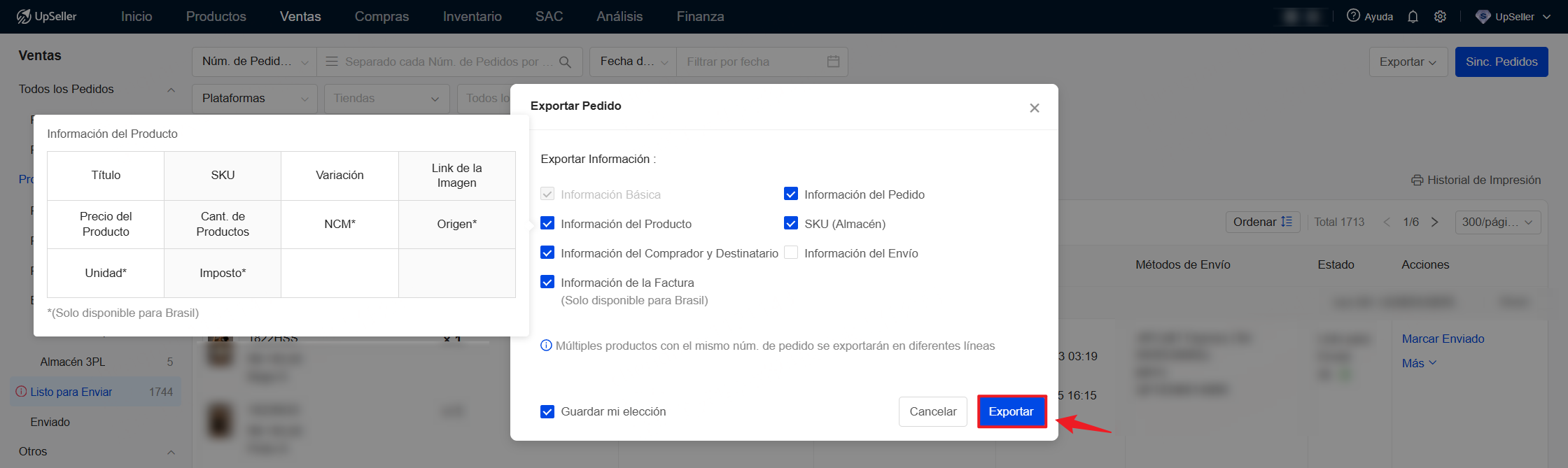1568x468 pixels.
Task: Click the printer icon of Historial de Impresión
Action: (1417, 180)
